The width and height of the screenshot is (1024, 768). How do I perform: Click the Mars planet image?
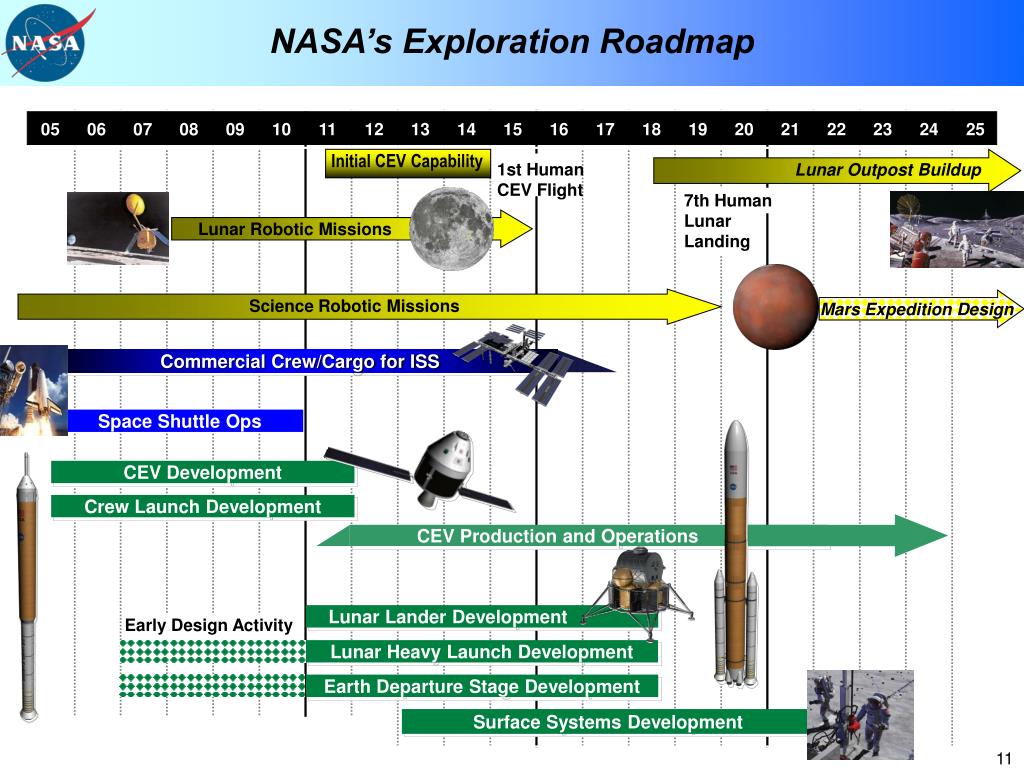click(x=775, y=306)
